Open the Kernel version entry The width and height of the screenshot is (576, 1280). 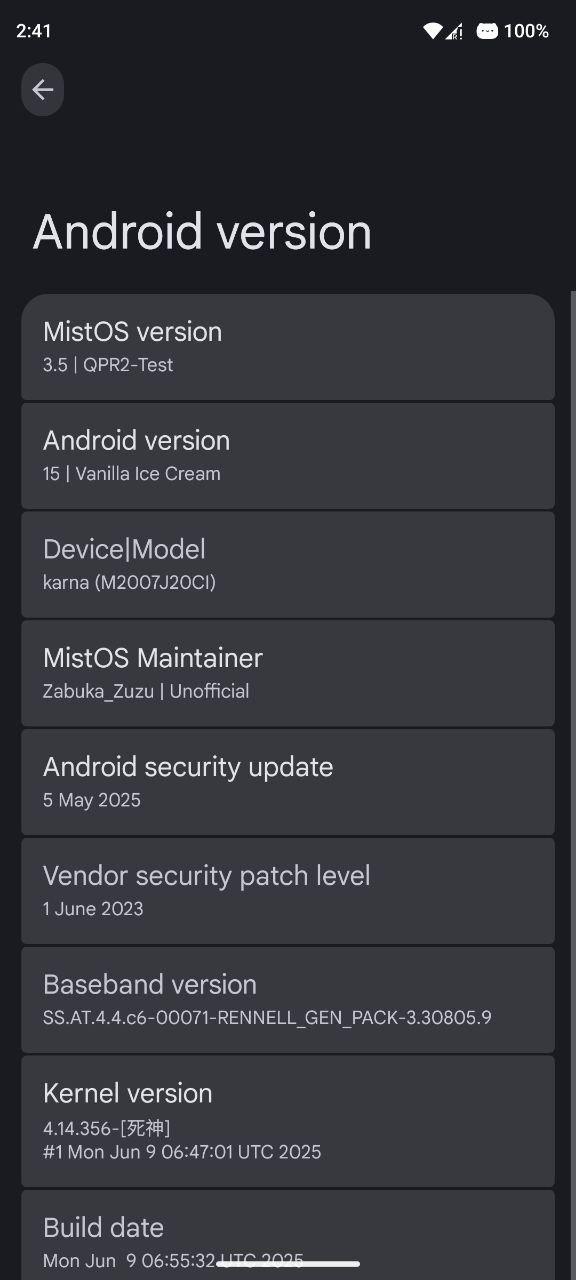[x=288, y=1121]
